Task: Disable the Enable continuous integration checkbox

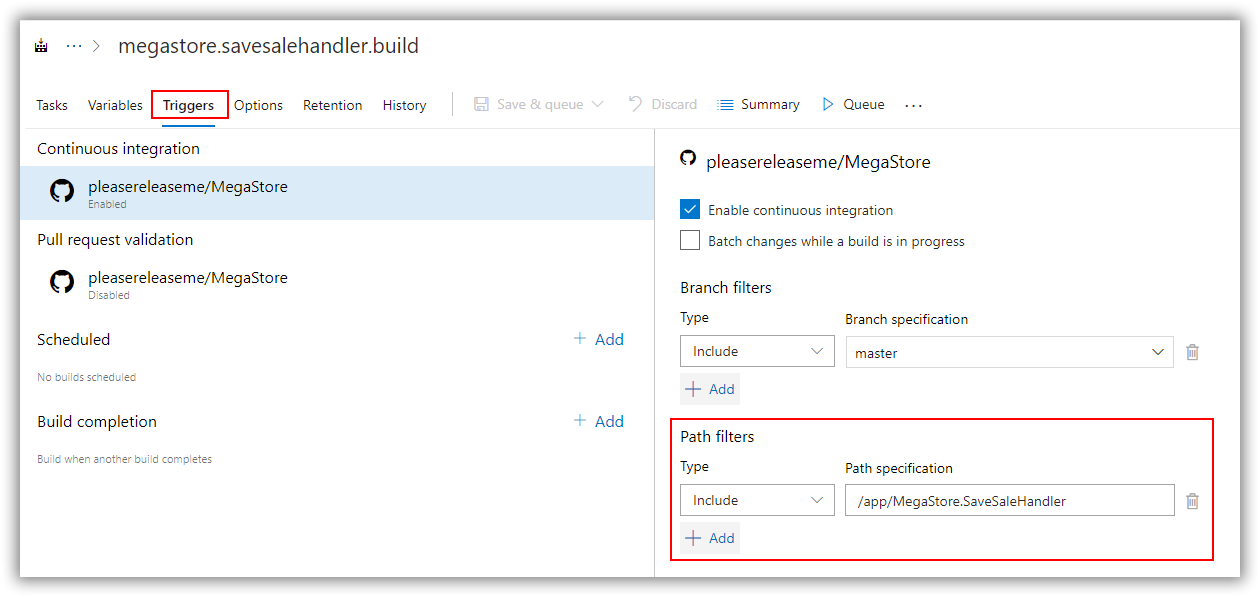Action: (689, 209)
